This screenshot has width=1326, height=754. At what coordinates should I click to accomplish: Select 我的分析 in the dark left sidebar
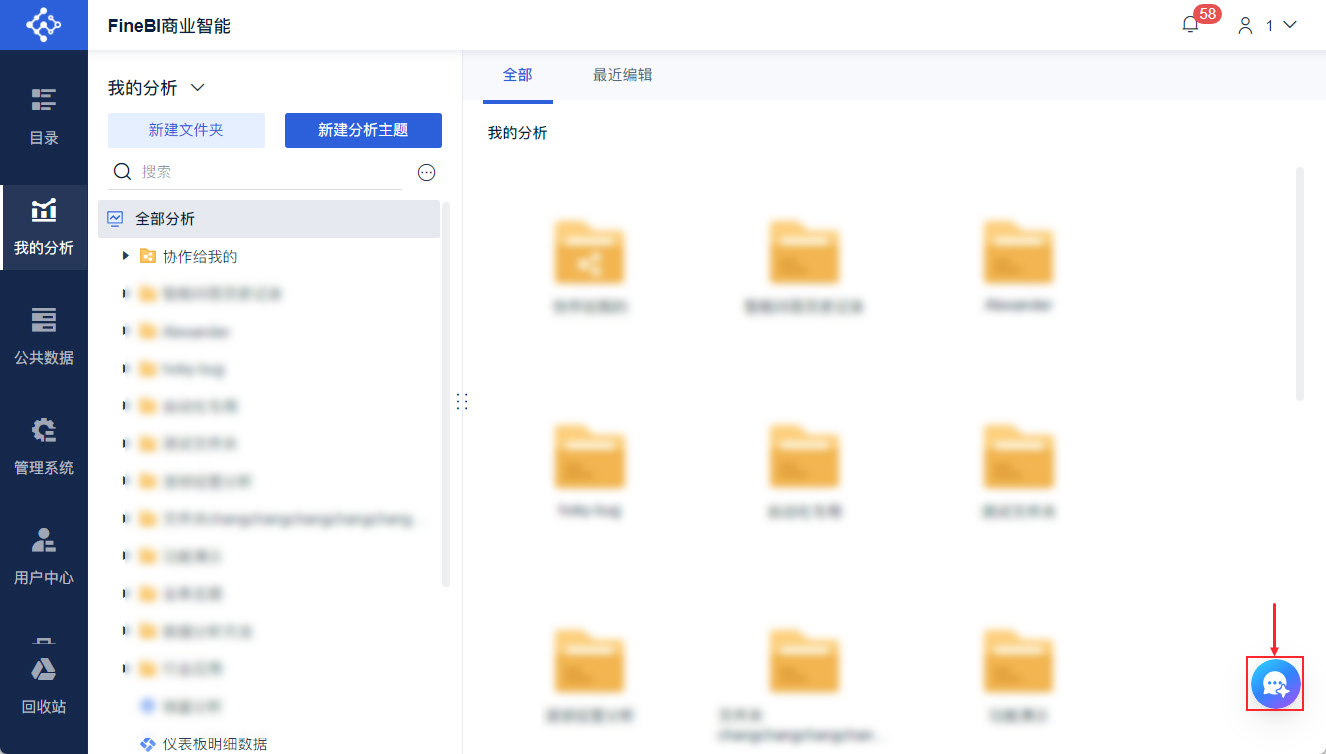pyautogui.click(x=44, y=227)
